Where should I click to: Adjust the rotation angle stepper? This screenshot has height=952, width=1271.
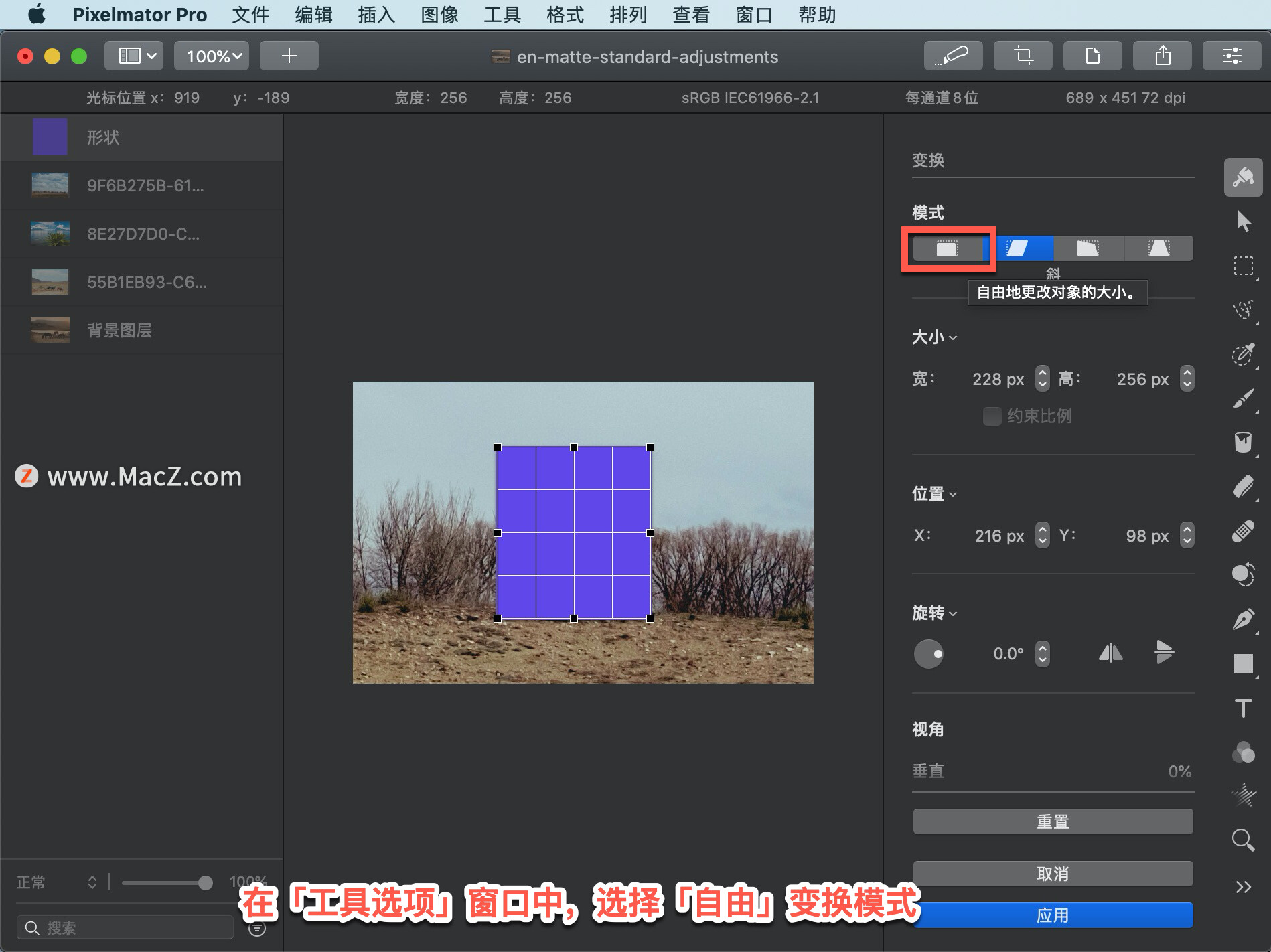pyautogui.click(x=1042, y=653)
